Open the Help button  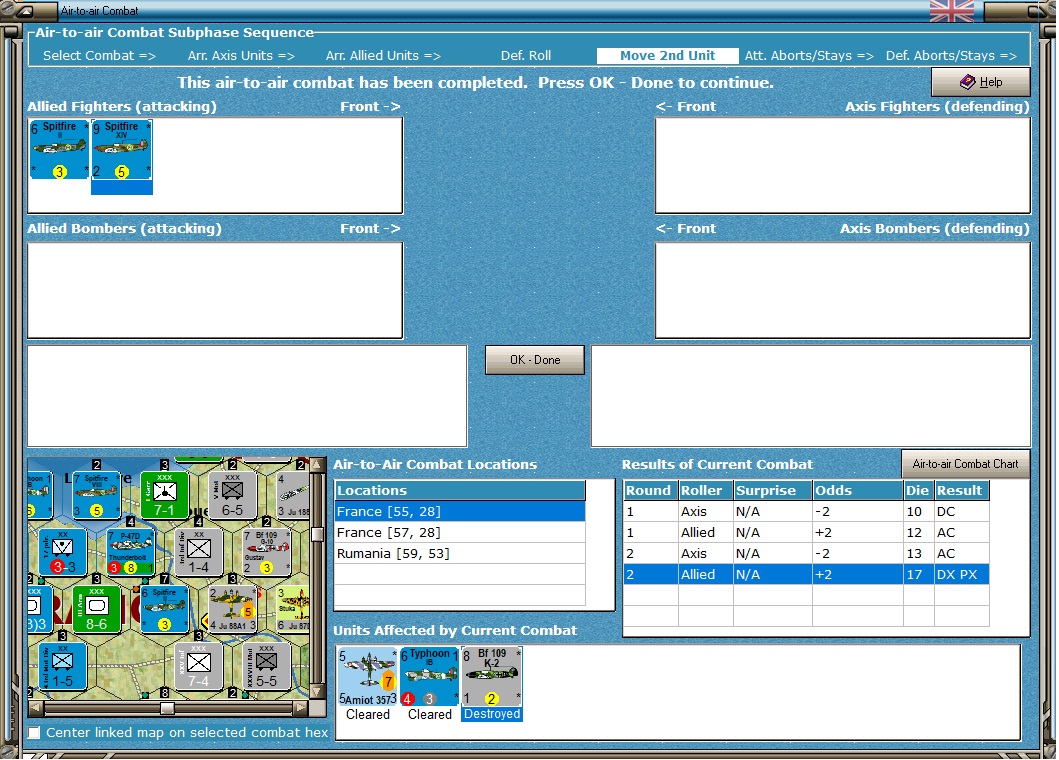pos(981,82)
